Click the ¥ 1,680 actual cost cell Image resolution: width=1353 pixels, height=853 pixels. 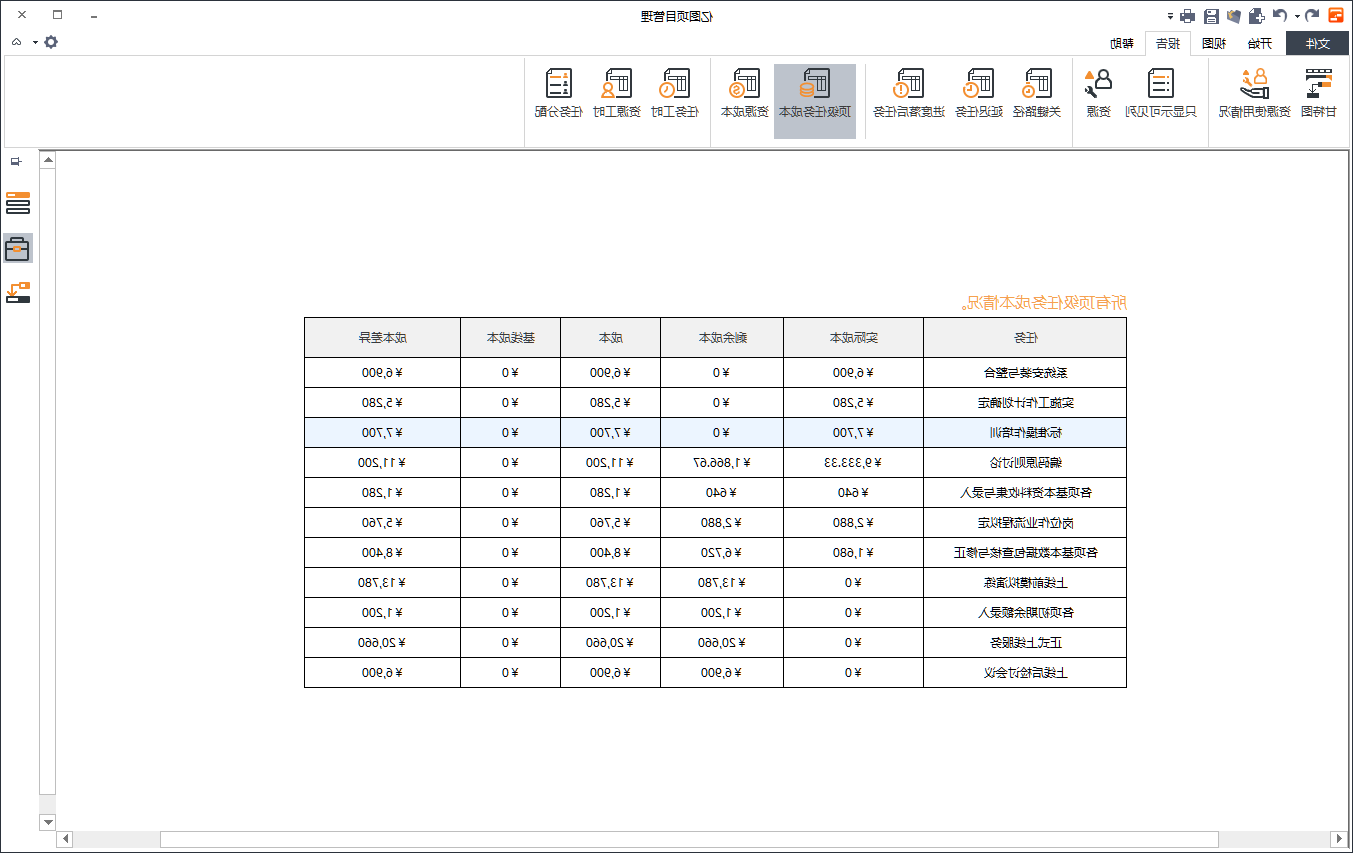tap(853, 552)
